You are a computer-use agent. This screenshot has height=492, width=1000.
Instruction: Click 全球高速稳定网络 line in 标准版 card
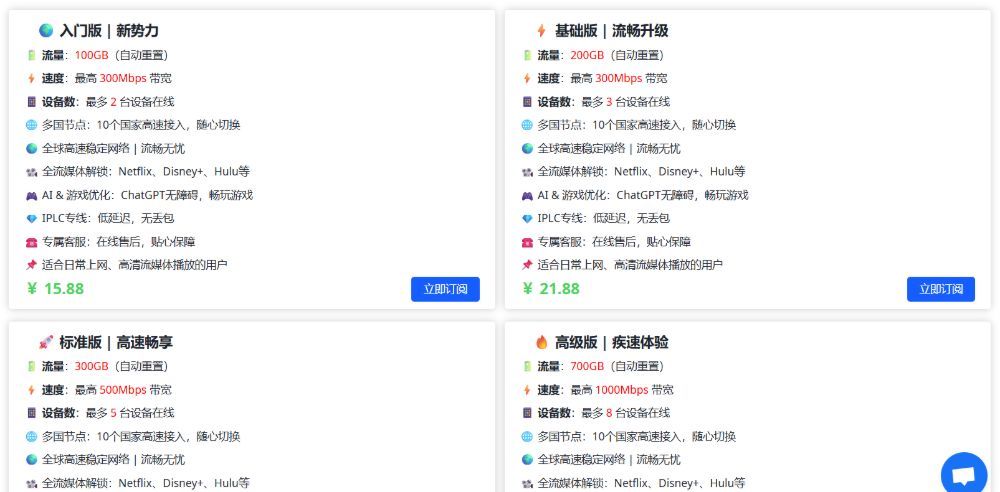pyautogui.click(x=114, y=459)
